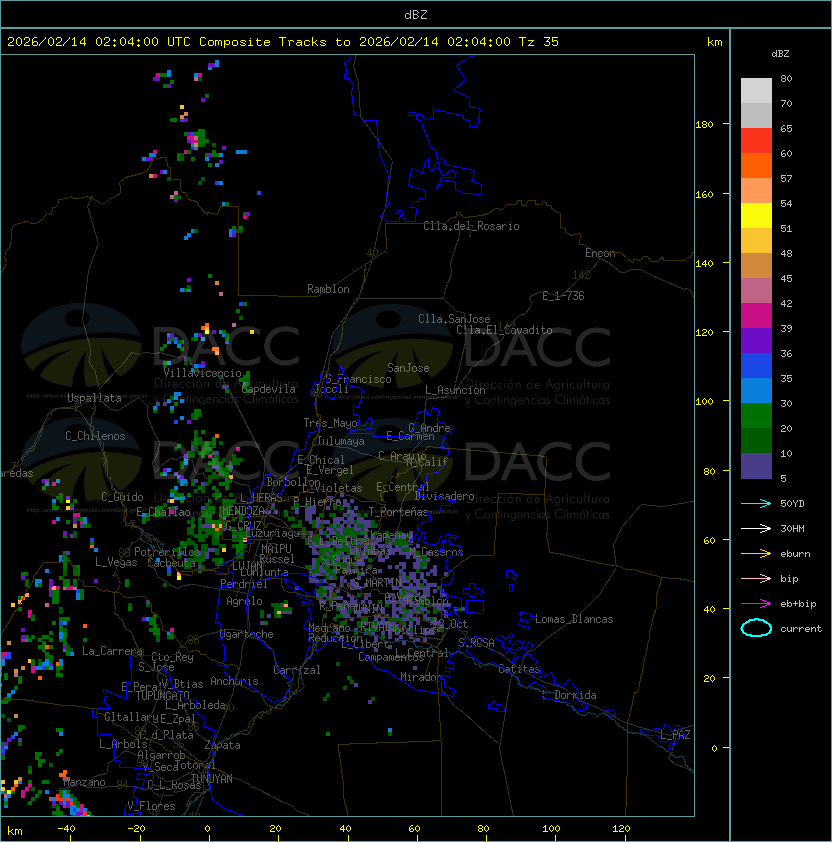Click the L_PAZ label on map
This screenshot has width=832, height=842.
[675, 735]
